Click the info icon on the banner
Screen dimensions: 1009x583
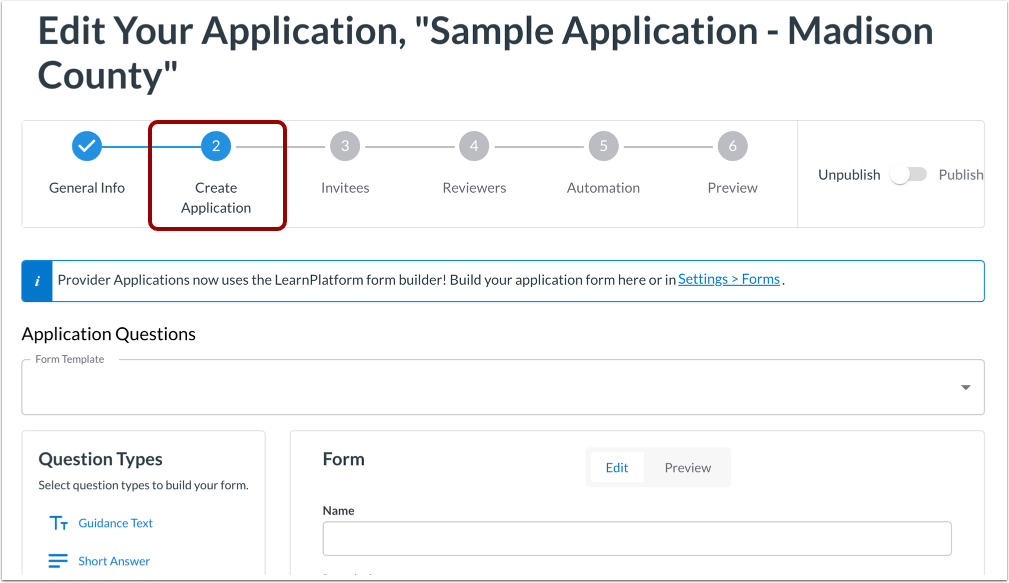coord(36,280)
